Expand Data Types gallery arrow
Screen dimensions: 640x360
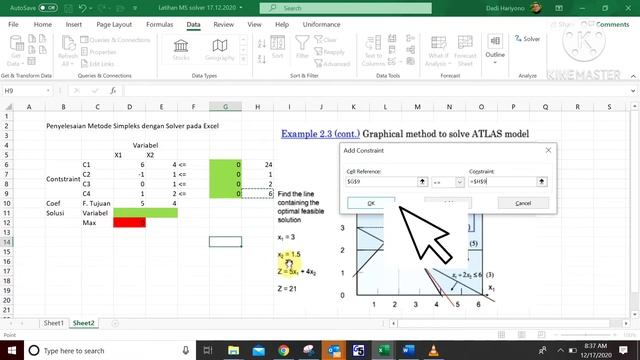(243, 60)
